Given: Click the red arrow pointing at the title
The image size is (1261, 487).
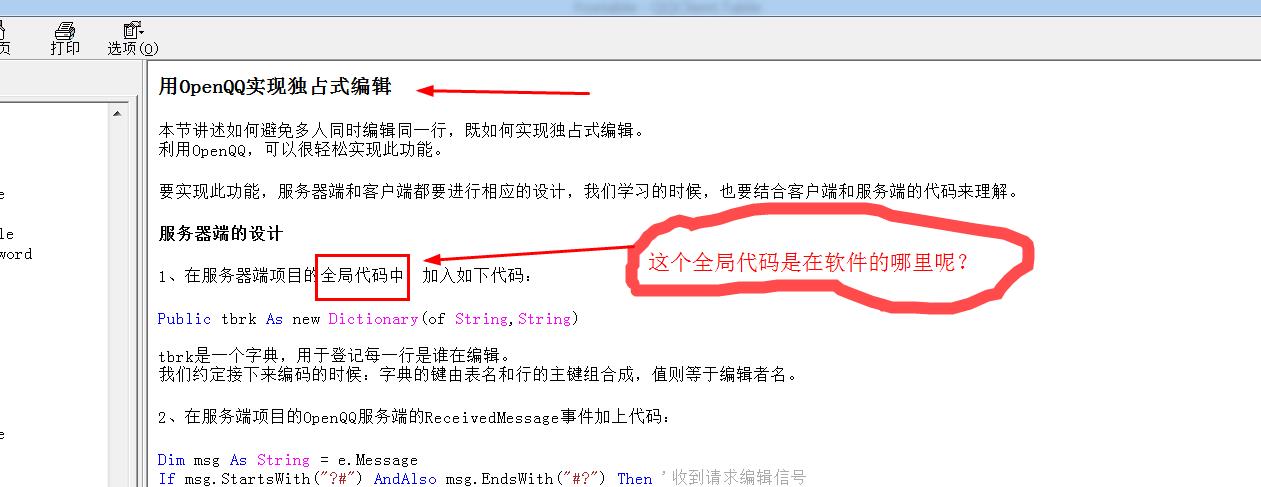Looking at the screenshot, I should 503,91.
